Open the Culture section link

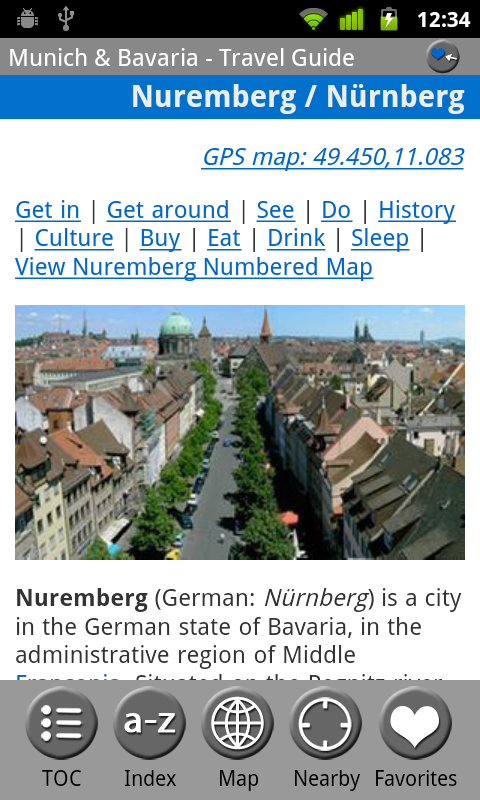coord(74,238)
